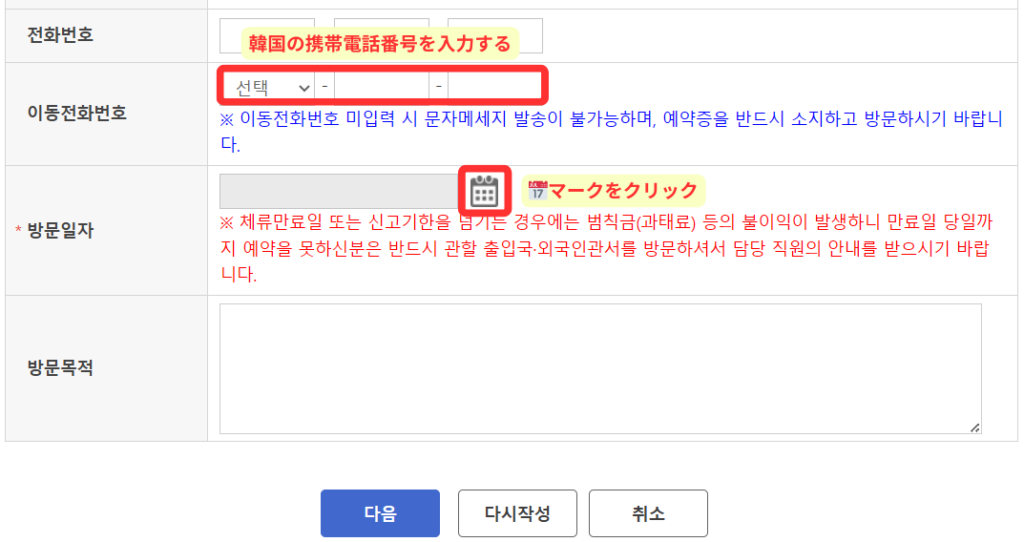Grab the 방문목적 textarea resize handle
This screenshot has width=1024, height=542.
click(x=974, y=428)
